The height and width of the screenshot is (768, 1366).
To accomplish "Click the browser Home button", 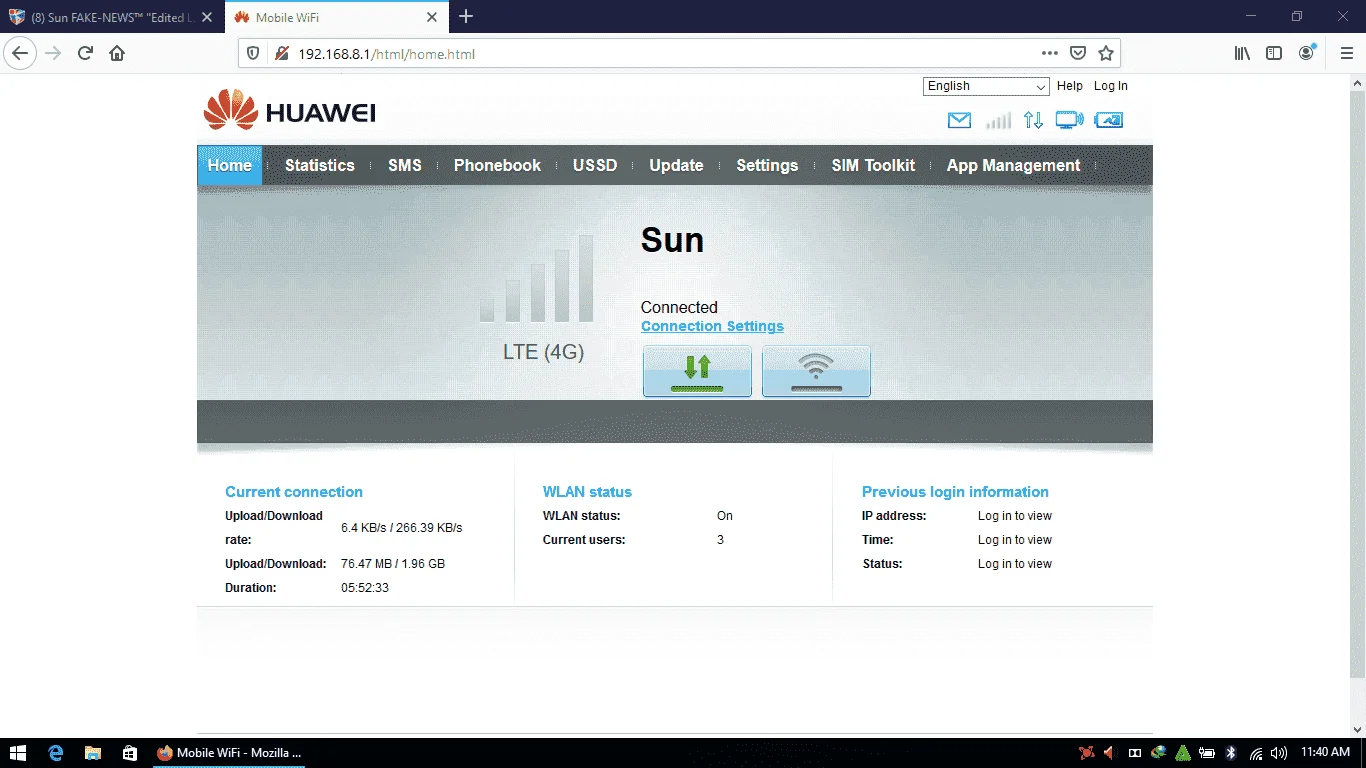I will (x=117, y=53).
